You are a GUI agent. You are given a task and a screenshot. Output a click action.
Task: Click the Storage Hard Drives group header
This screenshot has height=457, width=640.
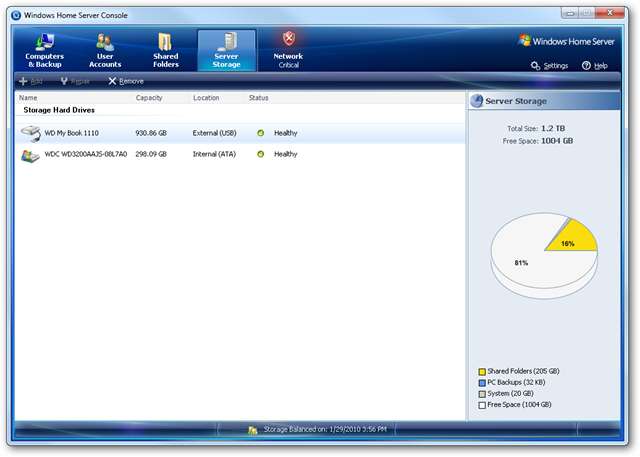click(x=59, y=110)
